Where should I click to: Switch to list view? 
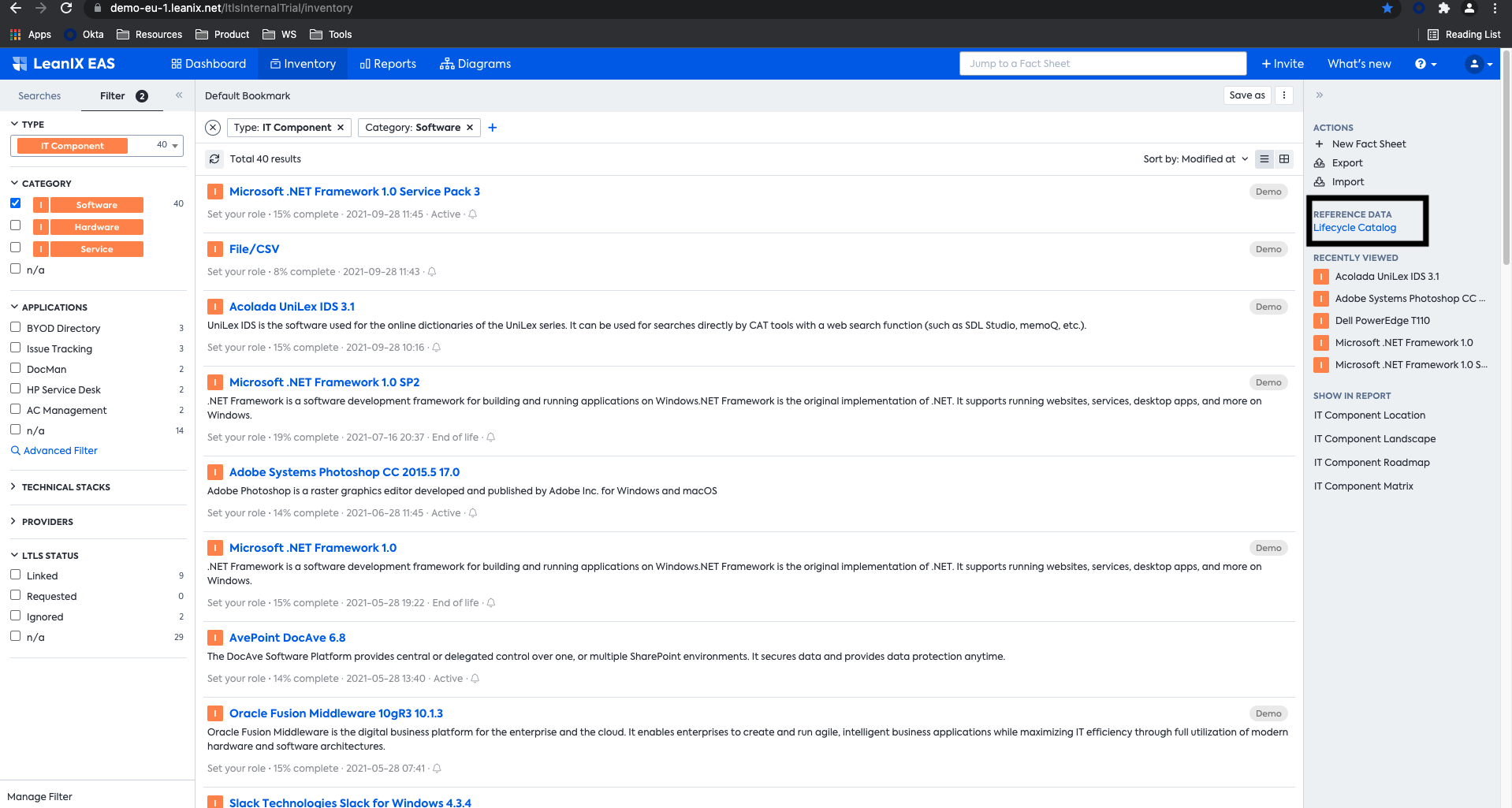tap(1264, 159)
